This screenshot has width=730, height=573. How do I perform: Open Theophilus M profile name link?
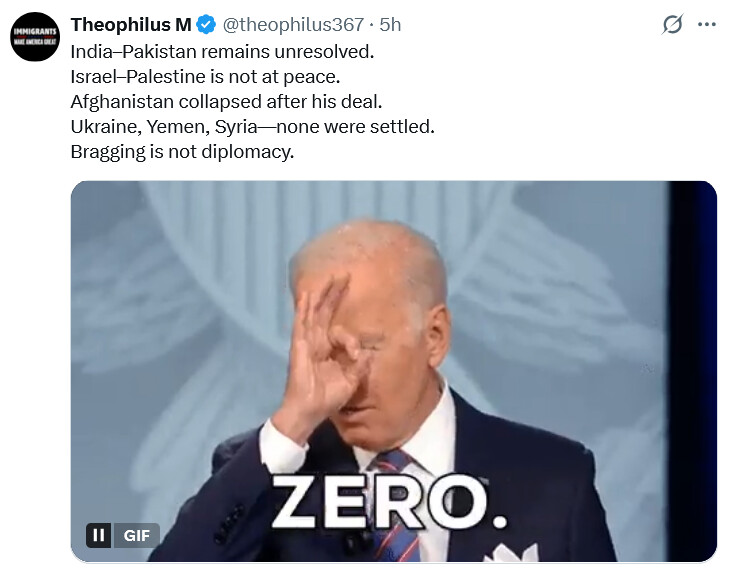pos(131,25)
